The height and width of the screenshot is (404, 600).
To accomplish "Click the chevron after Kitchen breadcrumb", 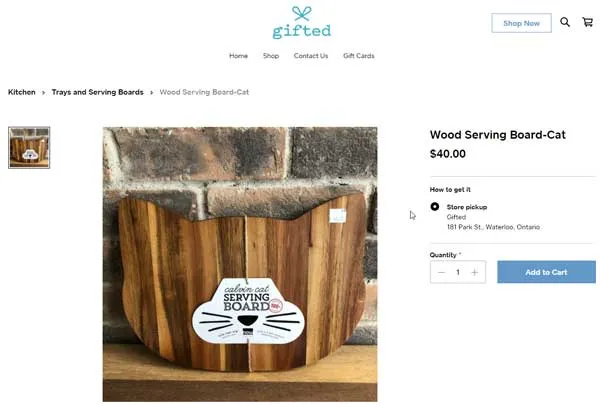I will click(x=44, y=93).
